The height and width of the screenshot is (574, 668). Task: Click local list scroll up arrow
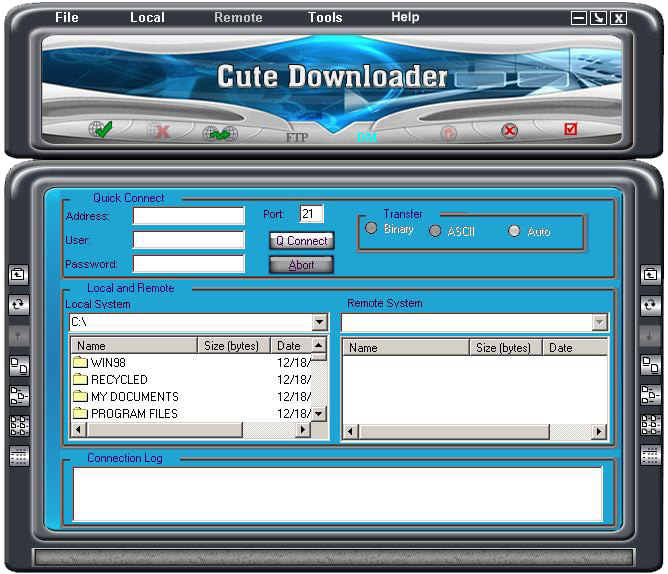[319, 345]
